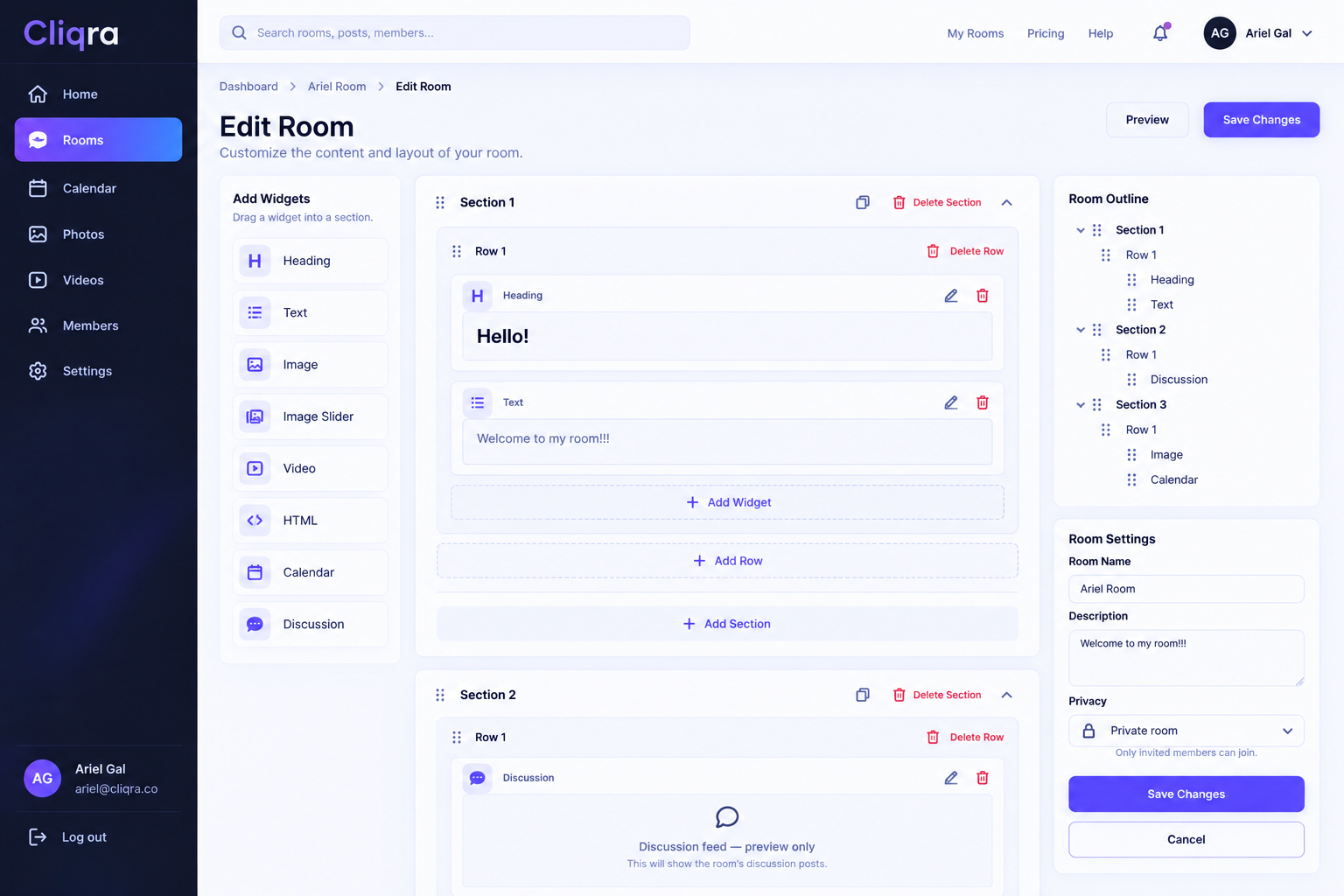
Task: Select the HTML widget icon
Action: (255, 521)
